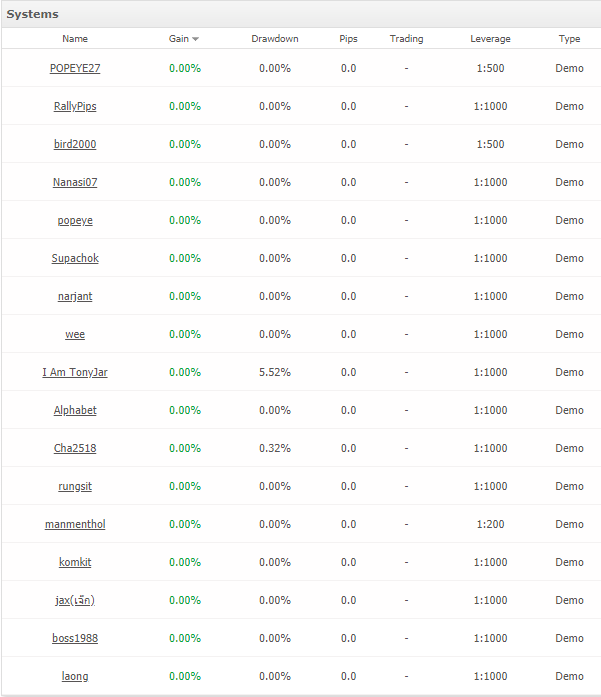This screenshot has height=697, width=601.
Task: Open the Cha2518 system link
Action: click(75, 448)
